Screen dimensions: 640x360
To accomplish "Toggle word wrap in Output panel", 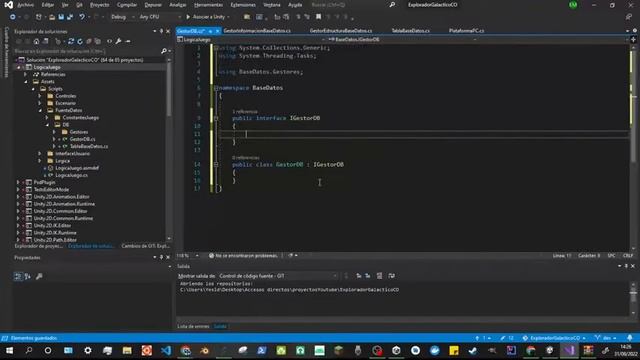I will (x=391, y=276).
